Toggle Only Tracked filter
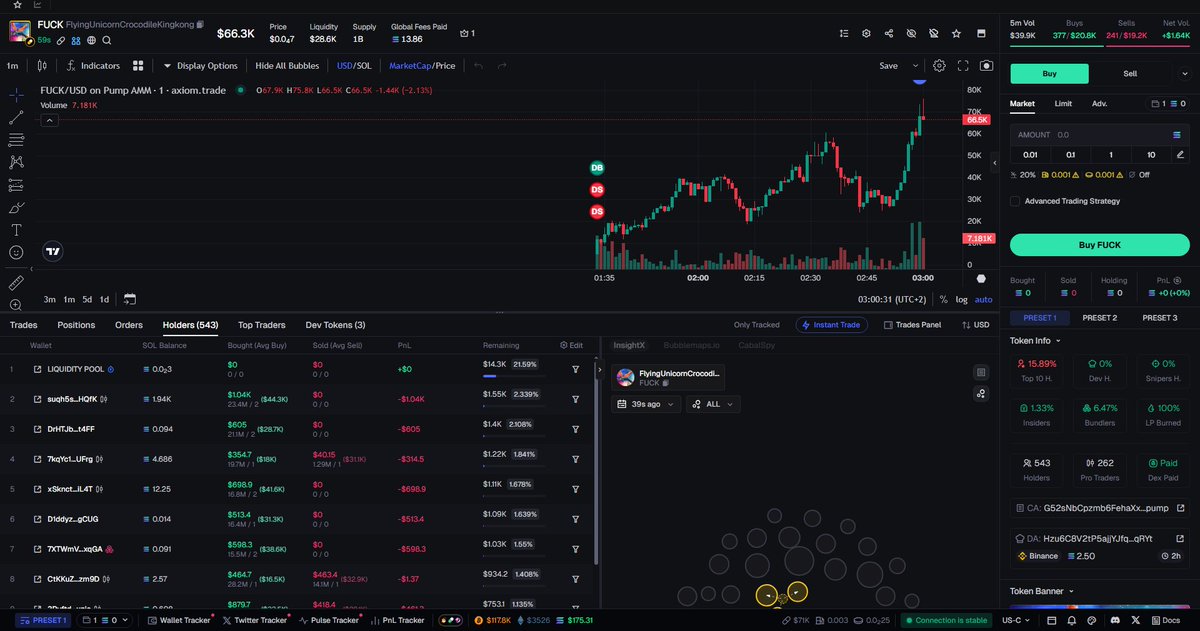The image size is (1200, 631). click(x=756, y=325)
